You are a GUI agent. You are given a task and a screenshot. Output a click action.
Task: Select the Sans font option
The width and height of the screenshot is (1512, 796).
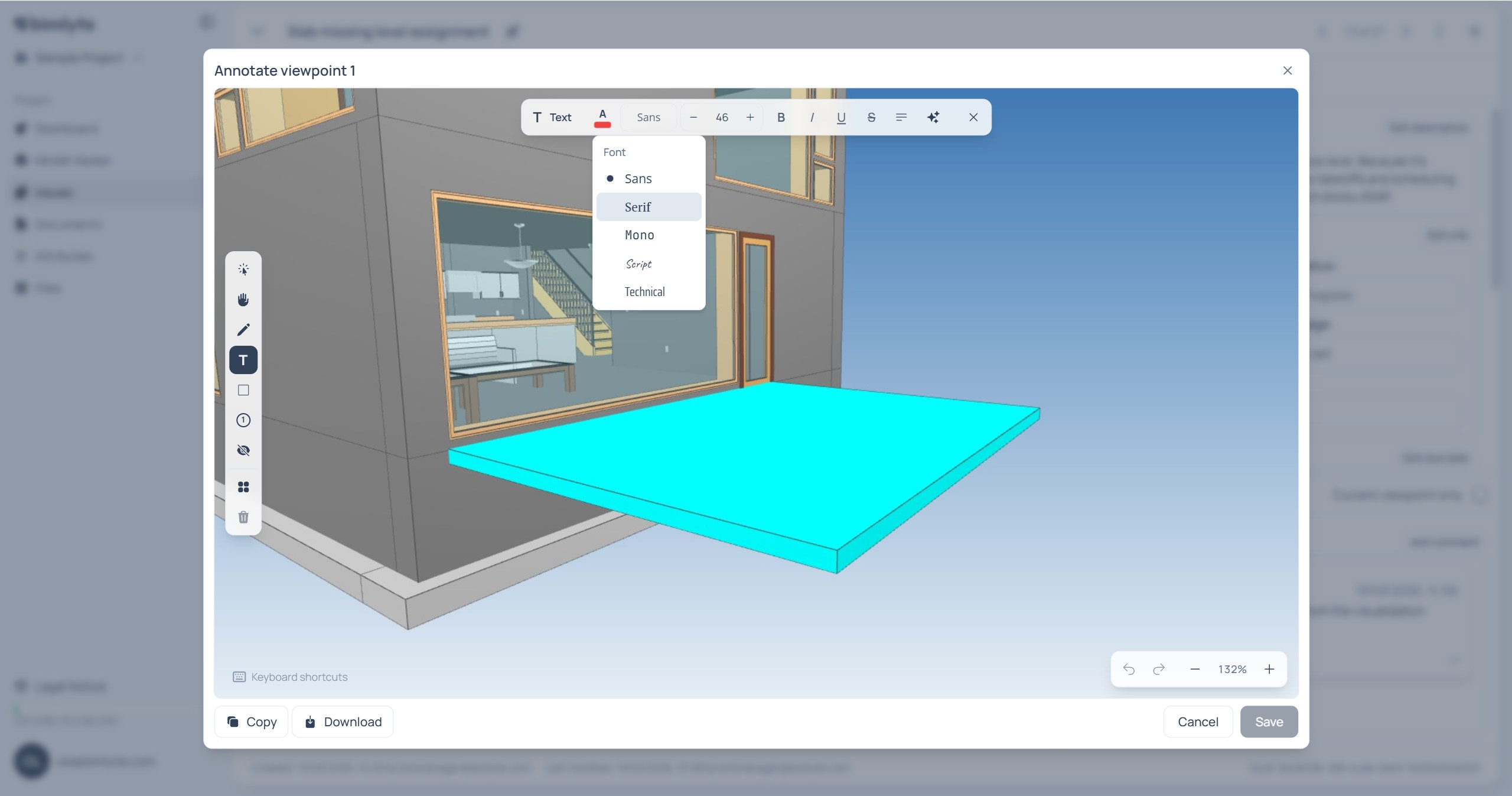pos(649,178)
